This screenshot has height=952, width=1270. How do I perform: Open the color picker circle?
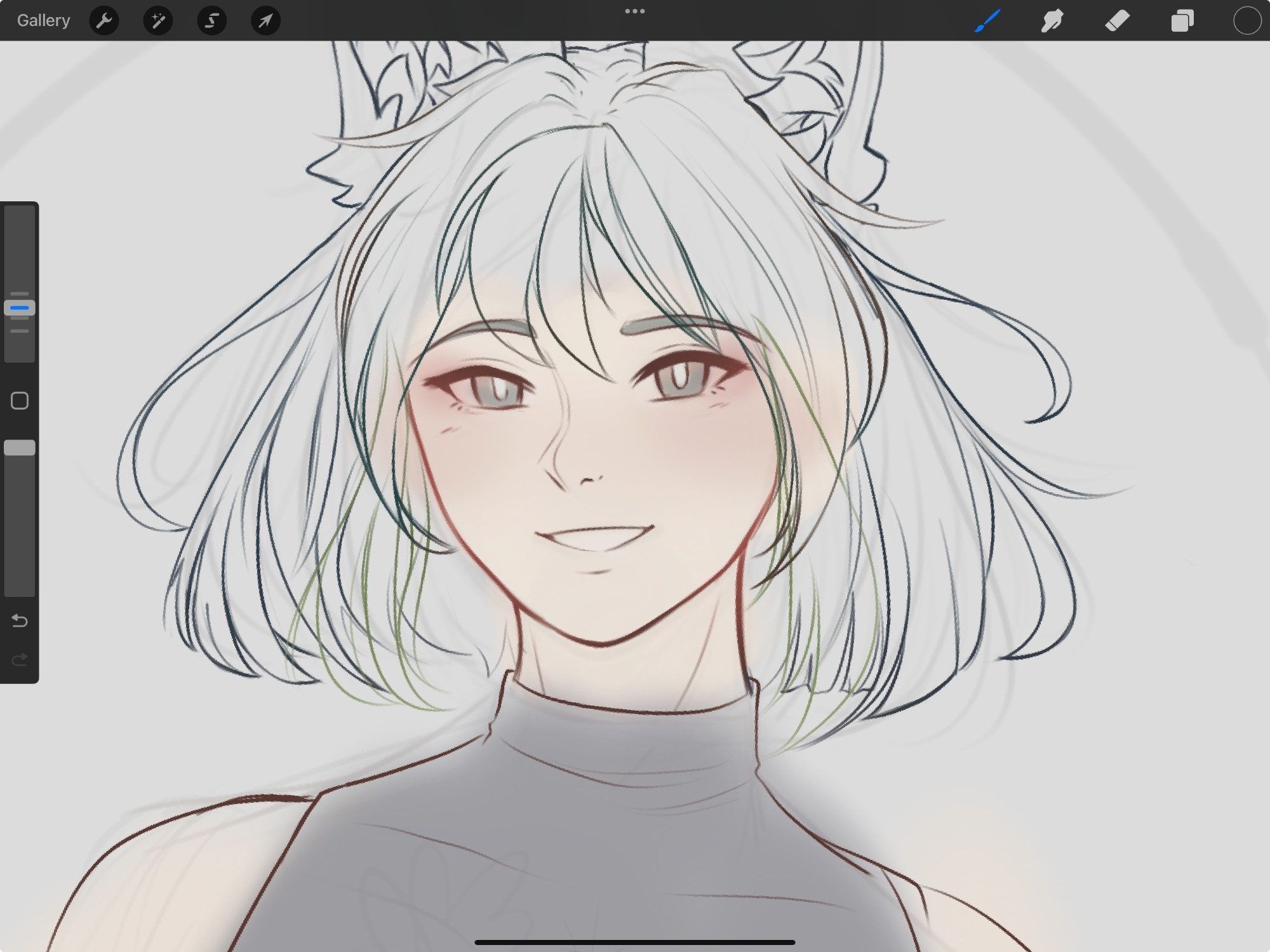pyautogui.click(x=1247, y=21)
